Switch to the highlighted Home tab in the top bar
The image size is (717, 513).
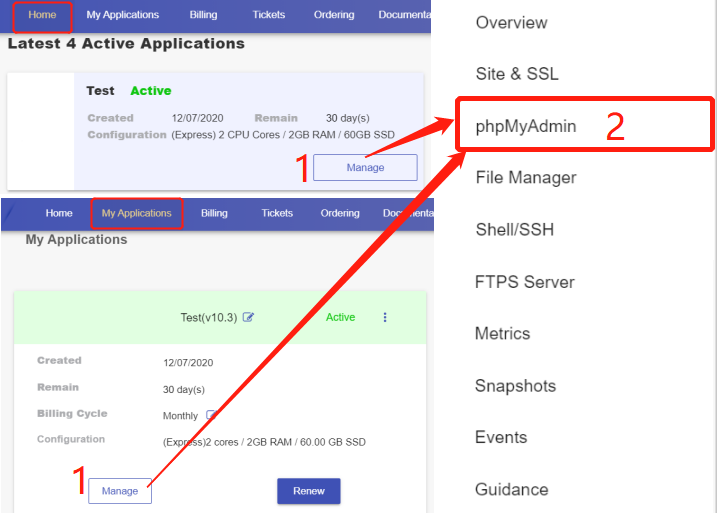click(x=42, y=15)
